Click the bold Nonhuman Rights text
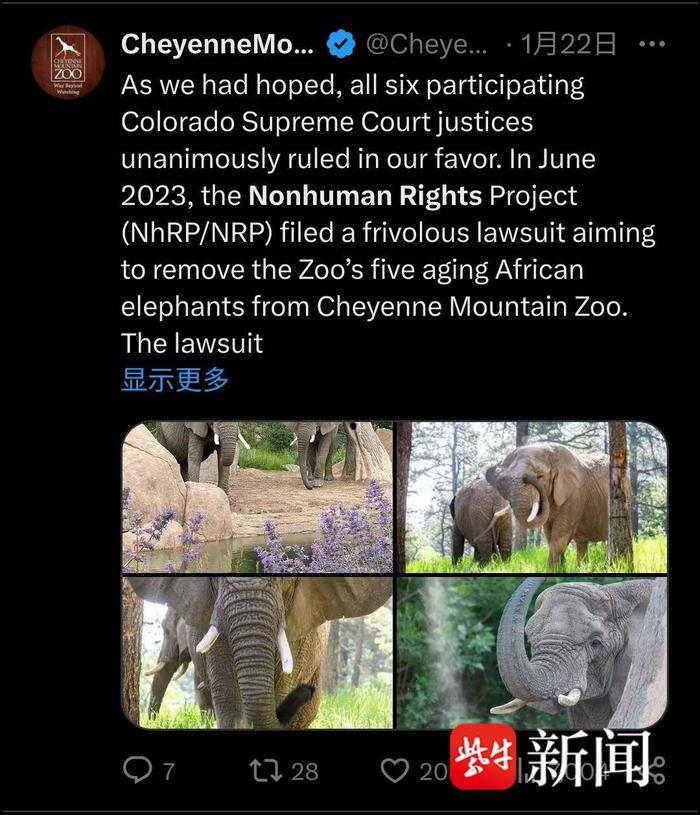The width and height of the screenshot is (700, 815). click(365, 196)
